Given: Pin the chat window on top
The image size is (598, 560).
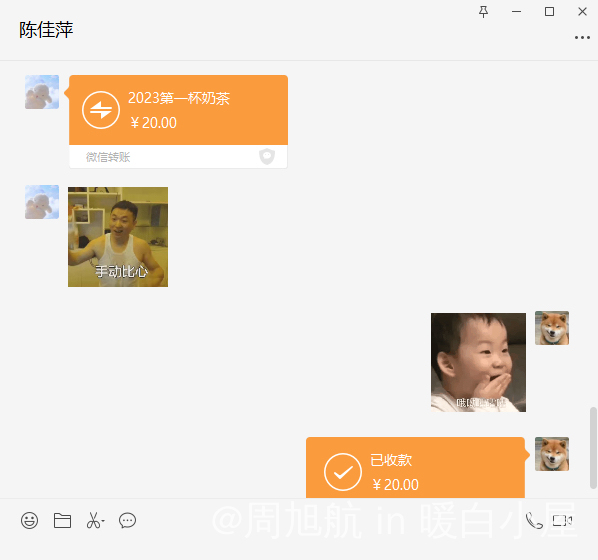Looking at the screenshot, I should pyautogui.click(x=484, y=12).
